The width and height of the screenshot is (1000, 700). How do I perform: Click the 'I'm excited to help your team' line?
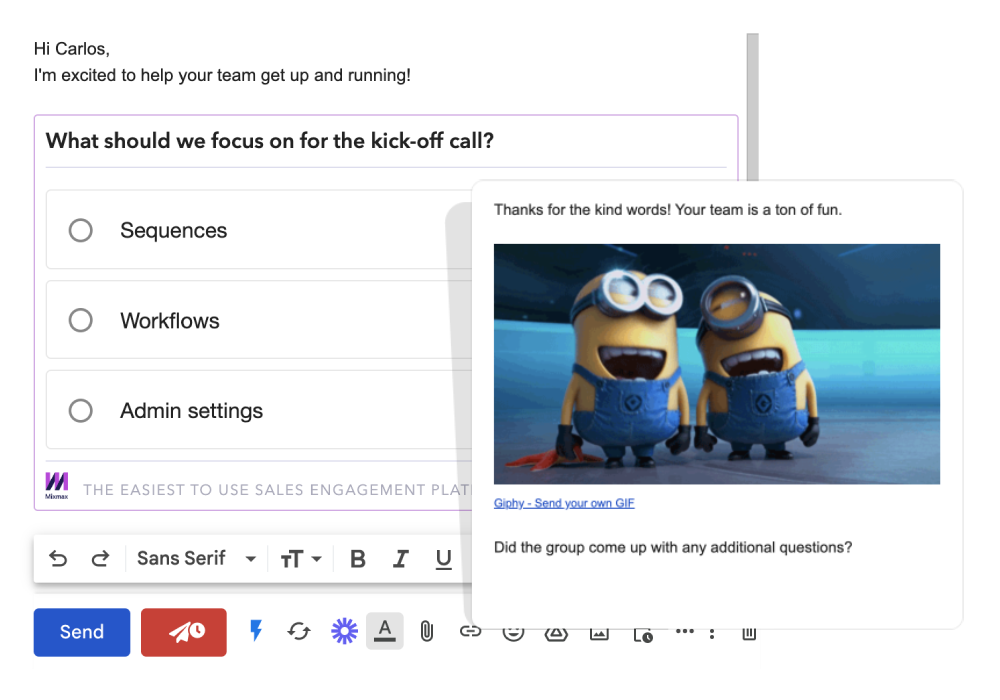coord(222,75)
